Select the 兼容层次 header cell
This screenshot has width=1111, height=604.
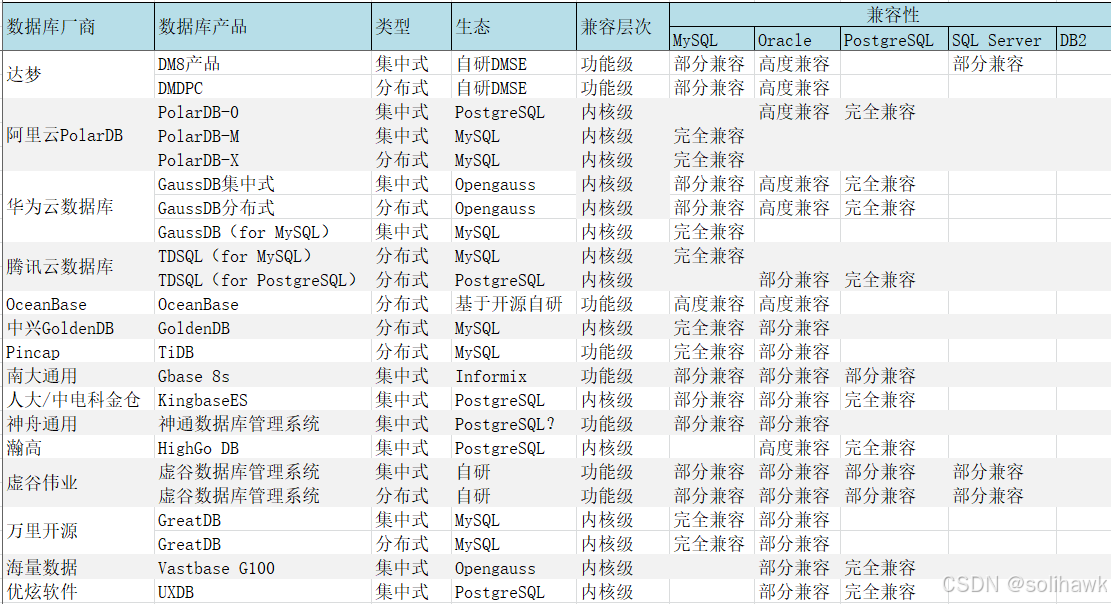click(x=623, y=27)
